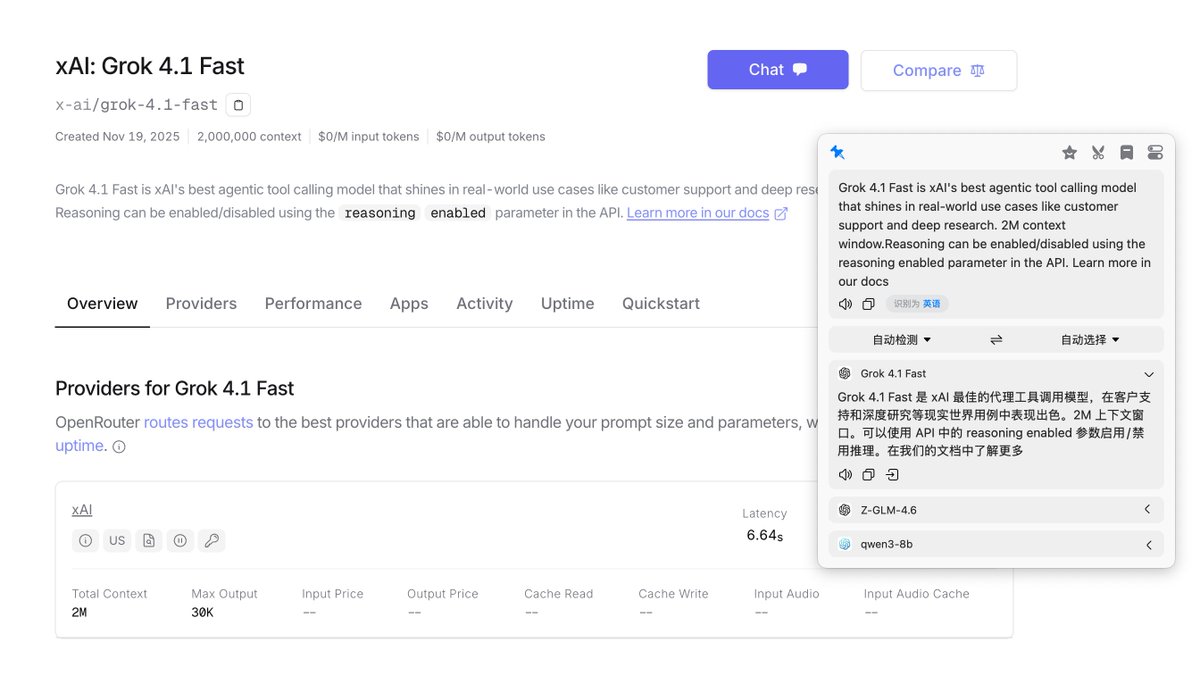Click external link icon after docs link

pyautogui.click(x=781, y=213)
